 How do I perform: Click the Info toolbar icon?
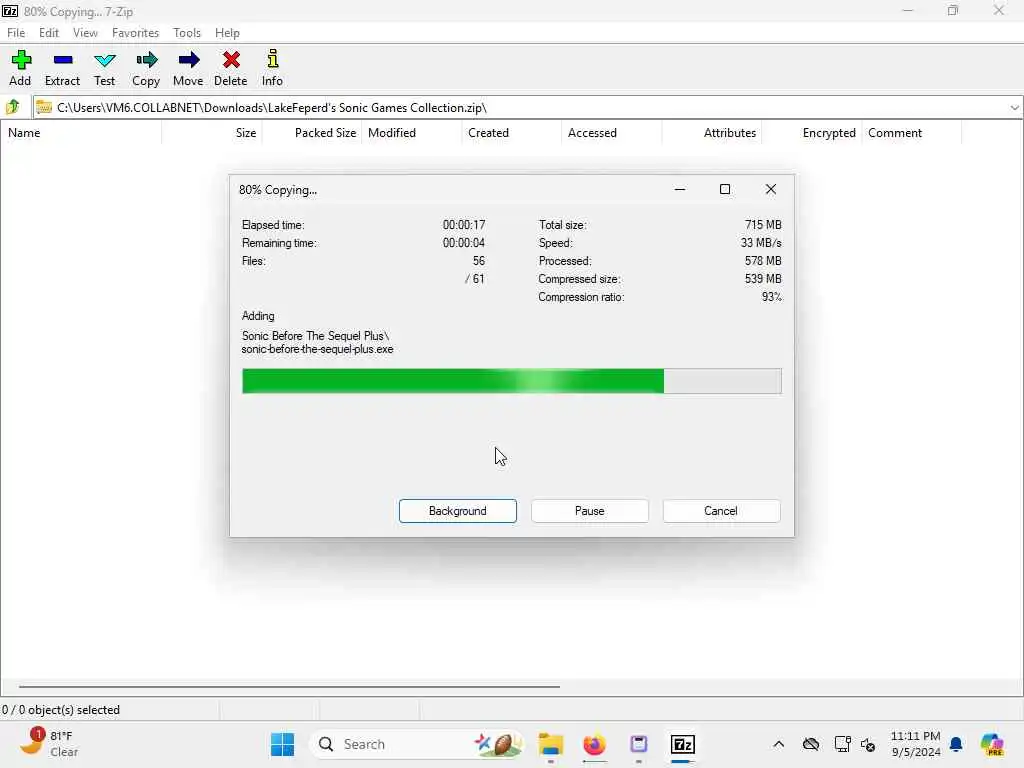tap(272, 68)
